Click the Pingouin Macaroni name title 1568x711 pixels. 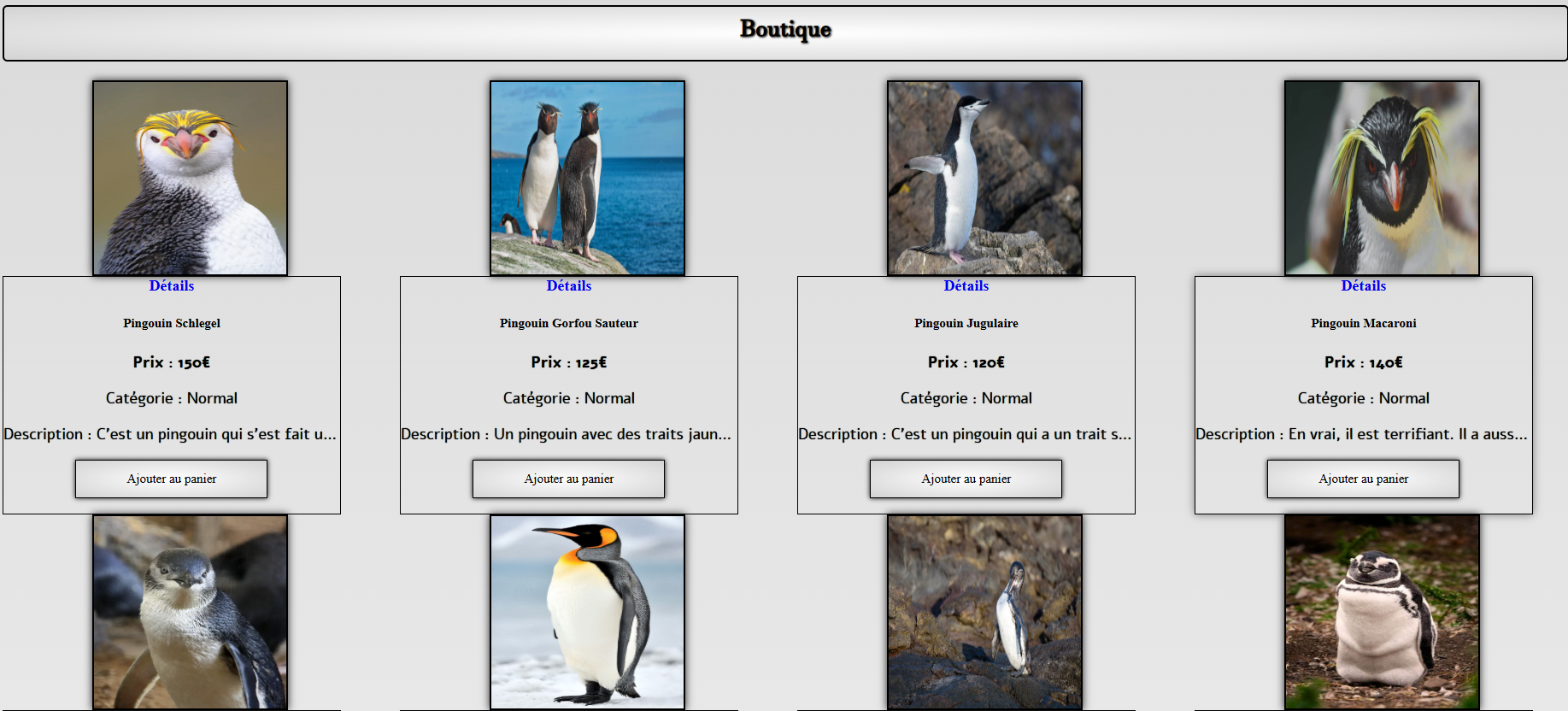click(x=1364, y=323)
